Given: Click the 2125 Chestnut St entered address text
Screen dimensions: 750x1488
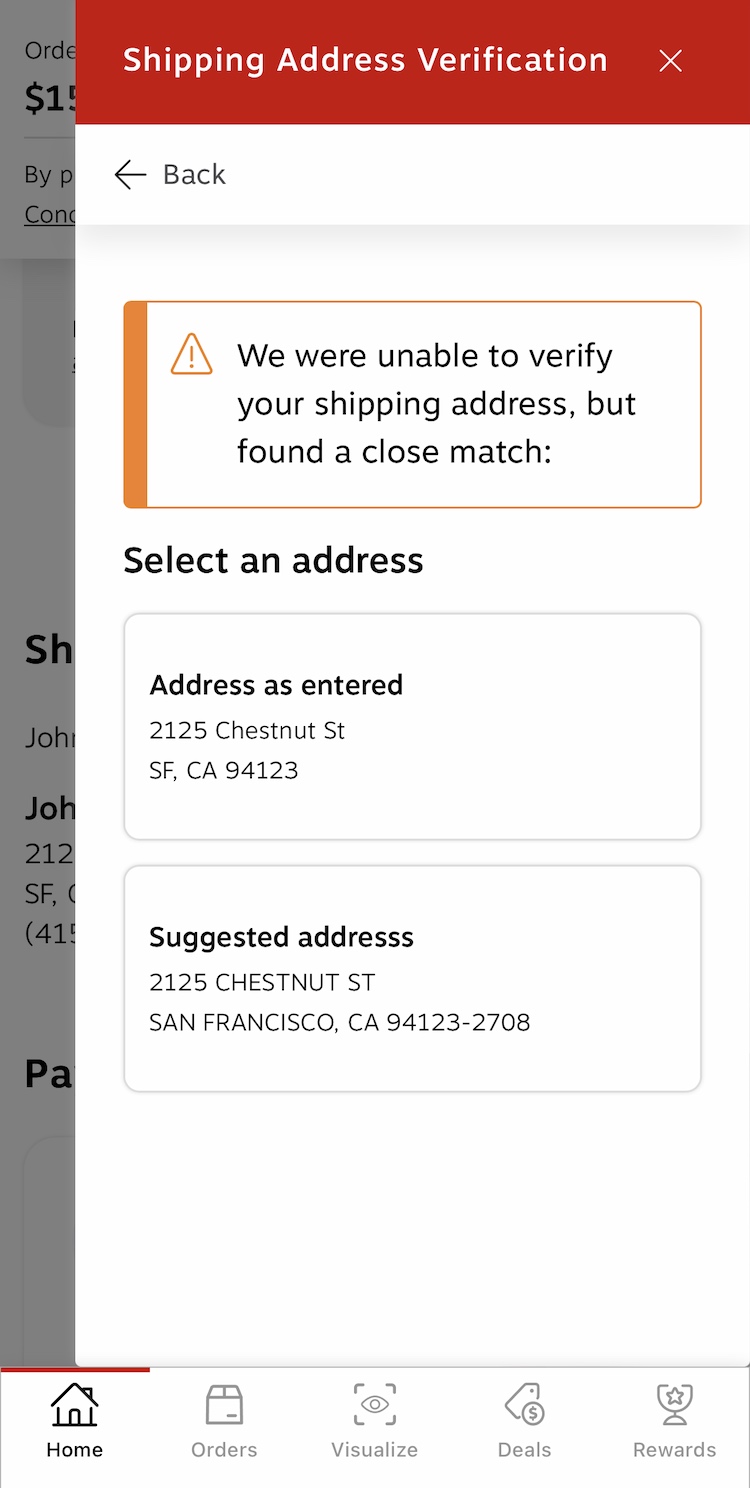Looking at the screenshot, I should point(247,731).
